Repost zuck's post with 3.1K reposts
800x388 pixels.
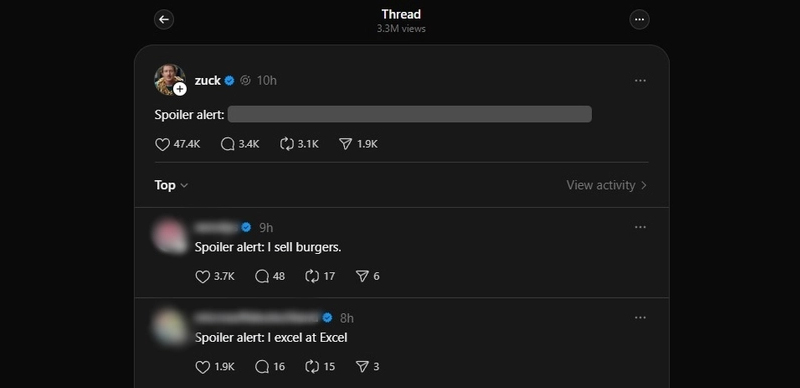[x=287, y=144]
